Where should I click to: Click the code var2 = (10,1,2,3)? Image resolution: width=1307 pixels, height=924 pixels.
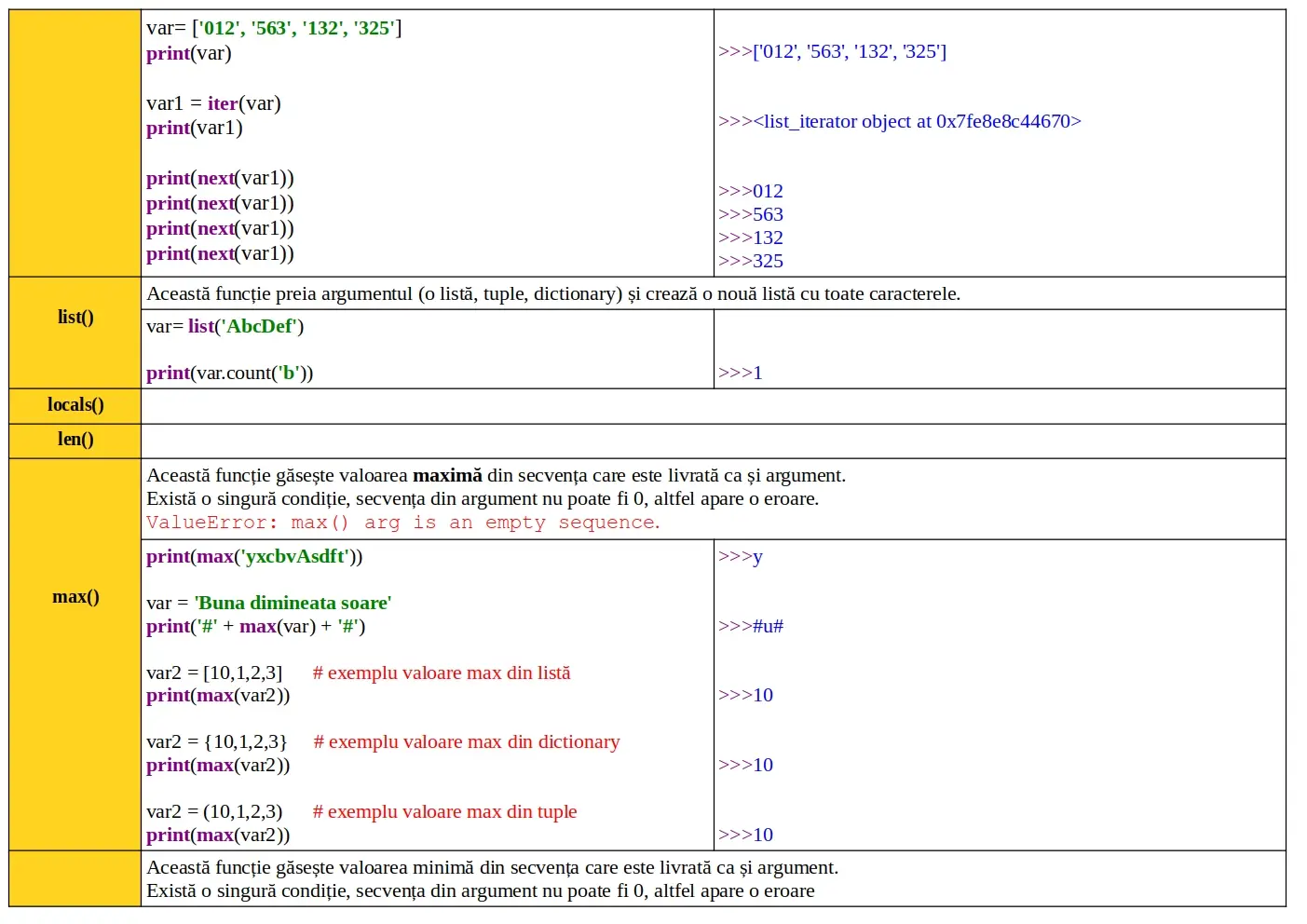pos(214,811)
